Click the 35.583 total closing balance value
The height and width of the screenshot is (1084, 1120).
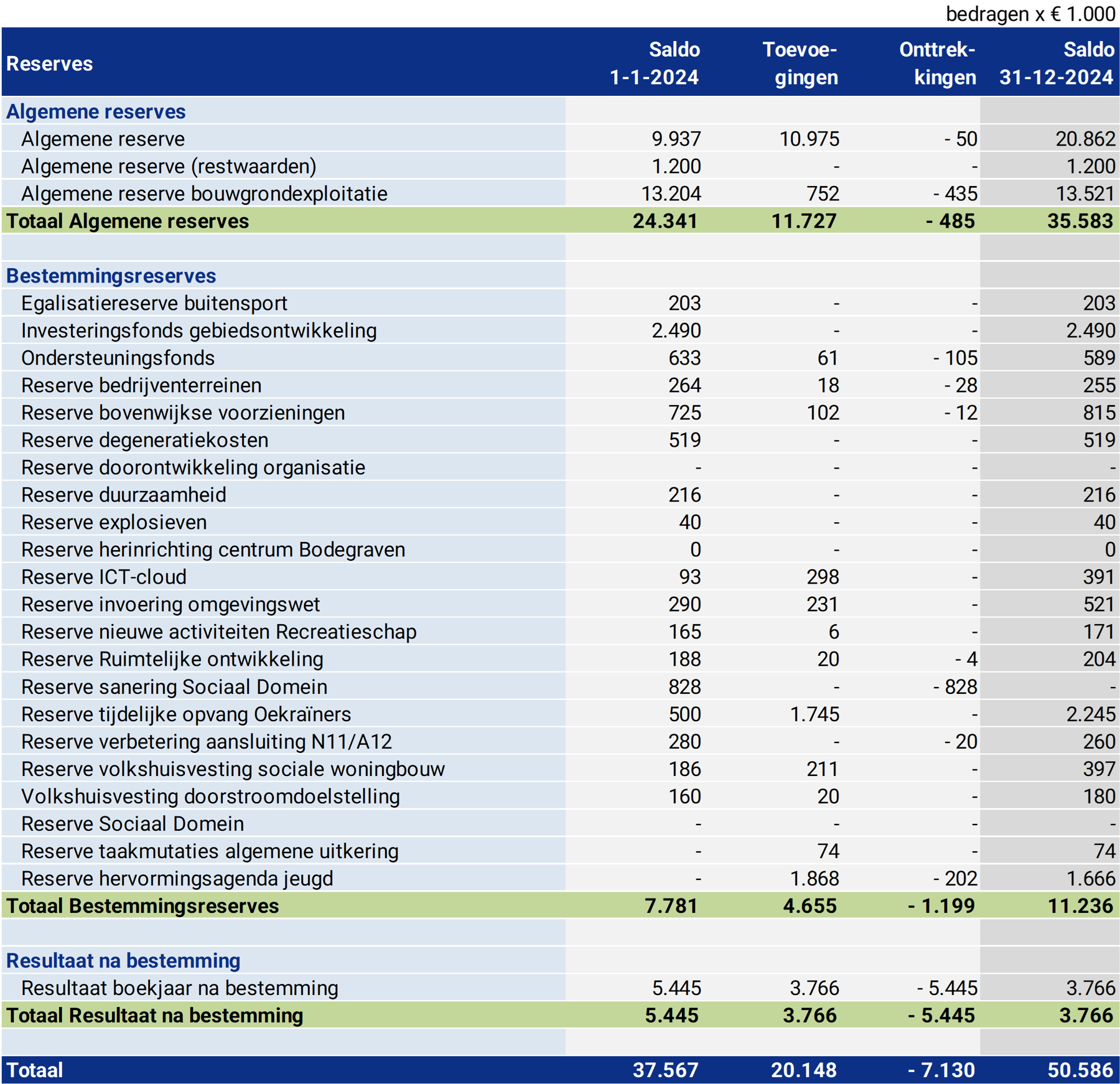[x=1080, y=221]
